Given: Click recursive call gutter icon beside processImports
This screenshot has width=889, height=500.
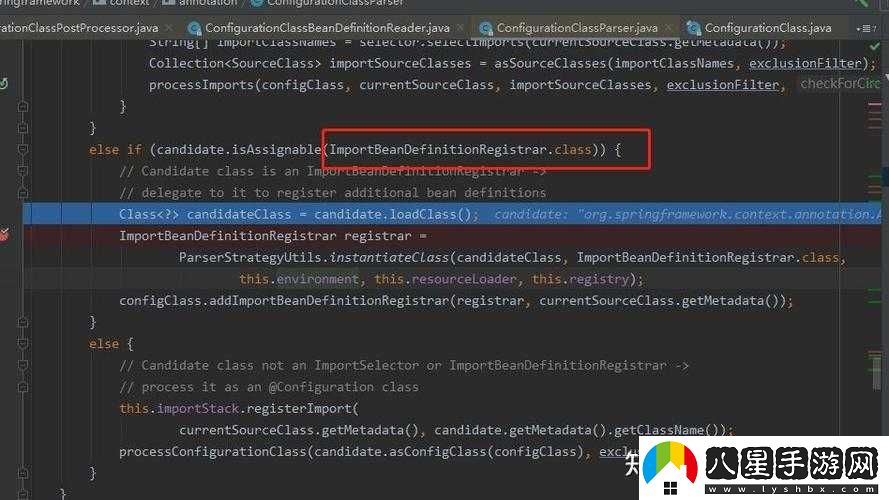Looking at the screenshot, I should click(4, 84).
